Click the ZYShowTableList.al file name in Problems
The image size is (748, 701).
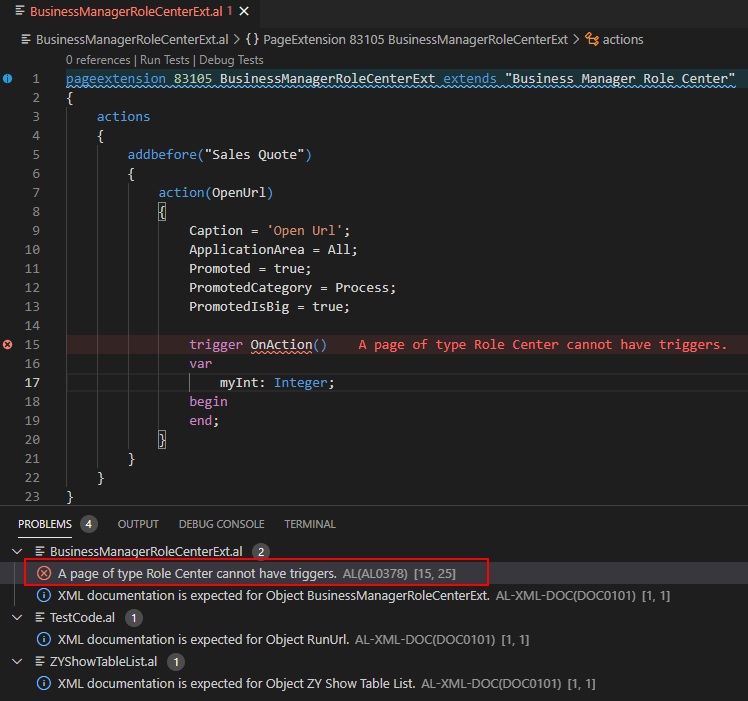click(x=103, y=661)
